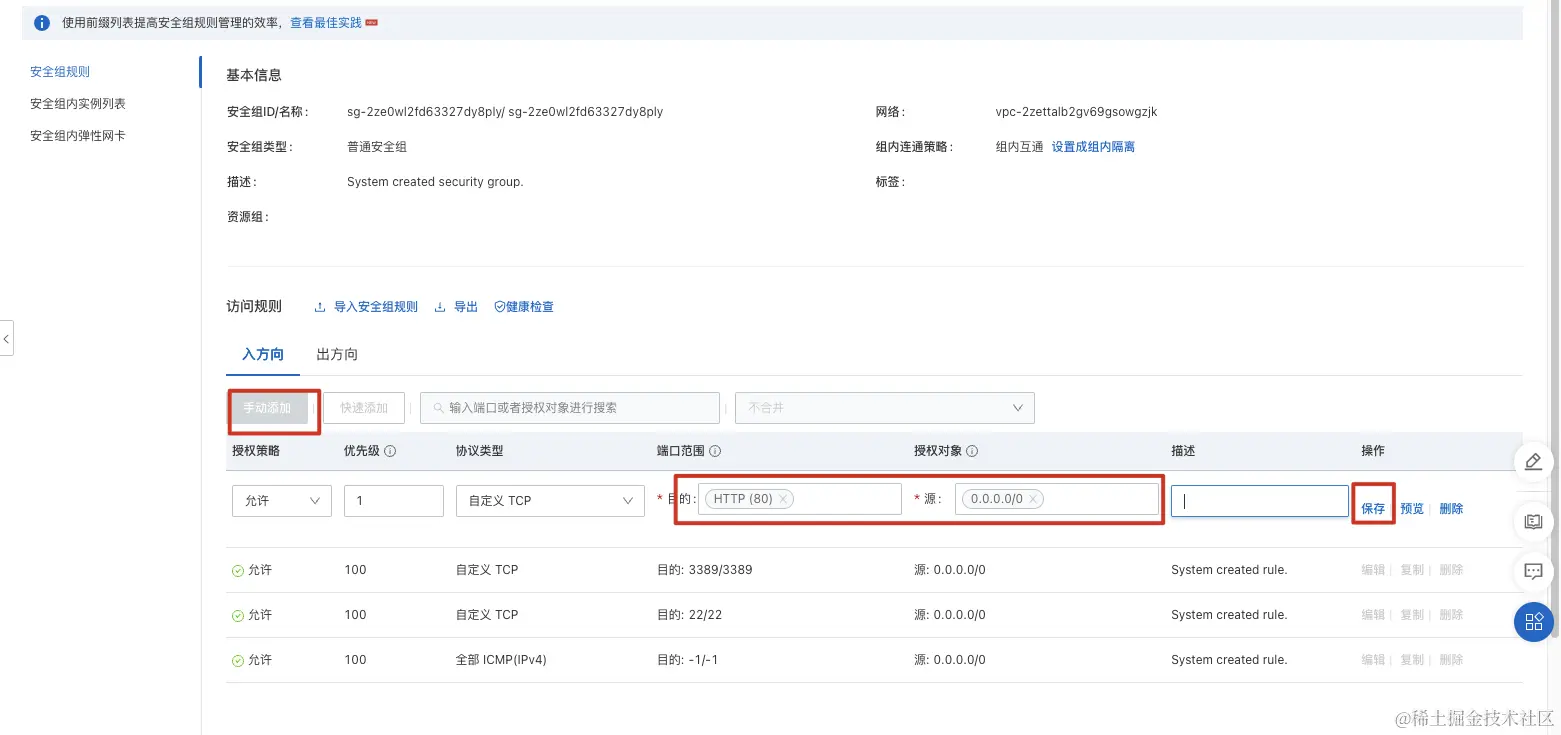Click the 设置成组内隔离 link
This screenshot has width=1561, height=735.
(1093, 147)
